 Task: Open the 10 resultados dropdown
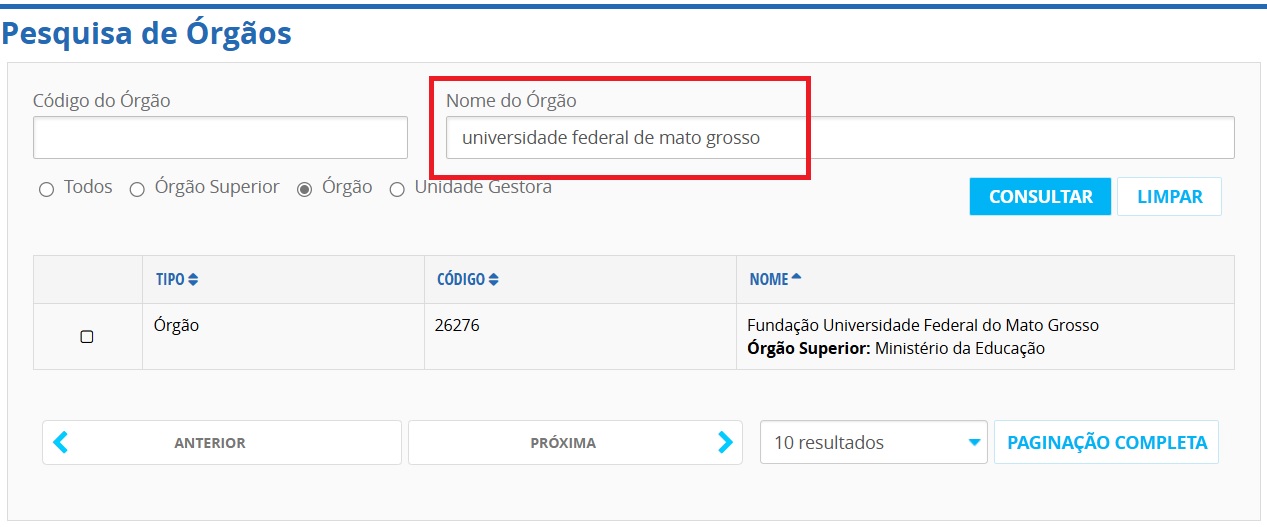860,442
